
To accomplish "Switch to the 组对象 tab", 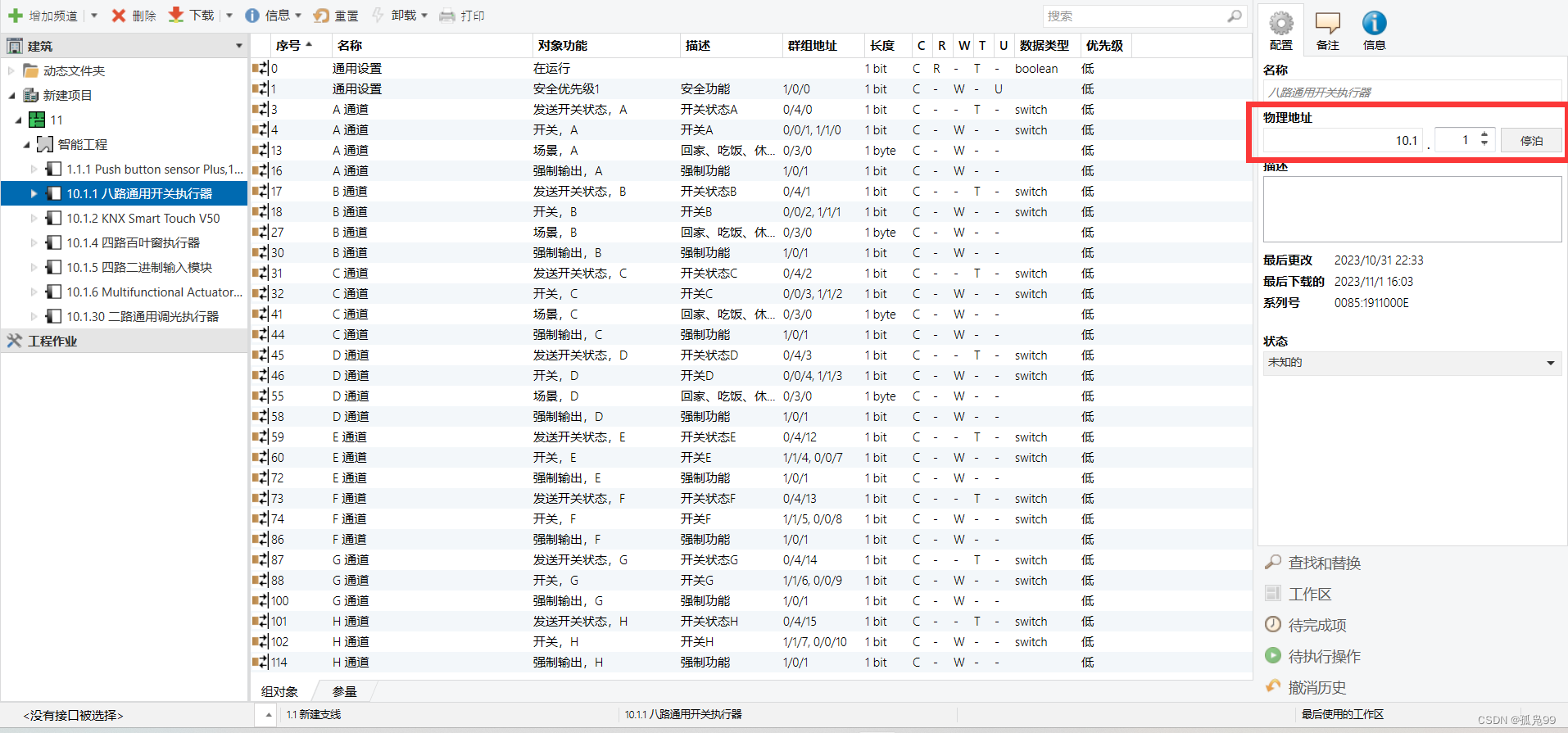I will tap(279, 691).
